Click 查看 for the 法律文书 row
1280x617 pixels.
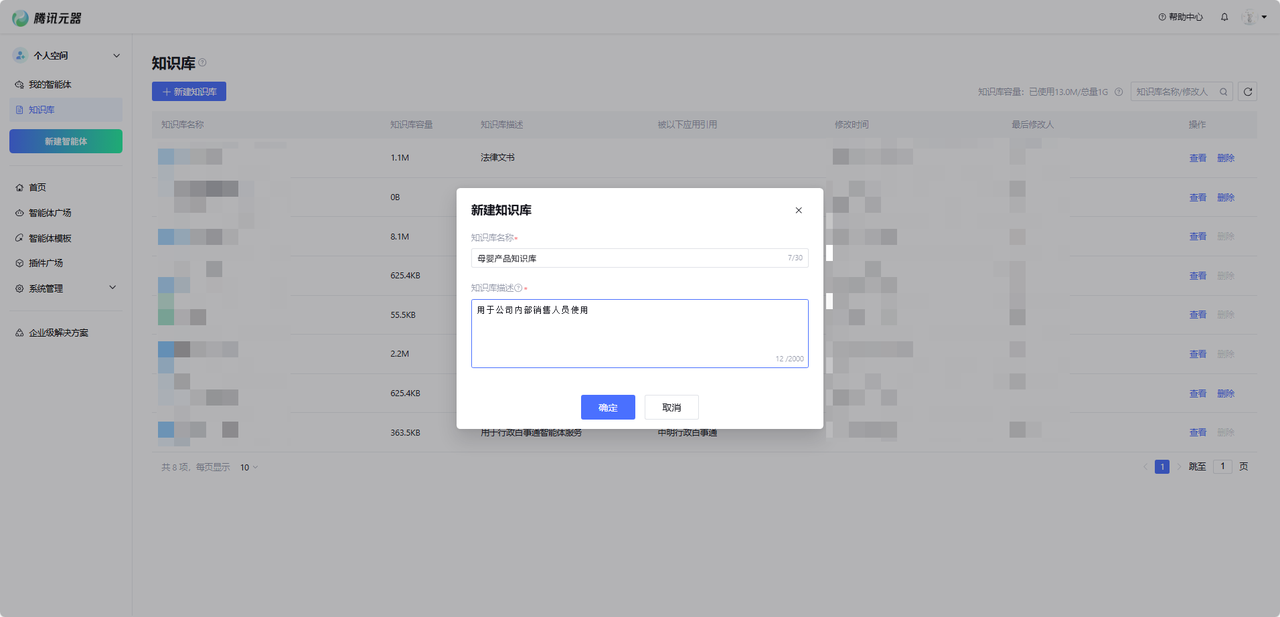click(x=1198, y=158)
